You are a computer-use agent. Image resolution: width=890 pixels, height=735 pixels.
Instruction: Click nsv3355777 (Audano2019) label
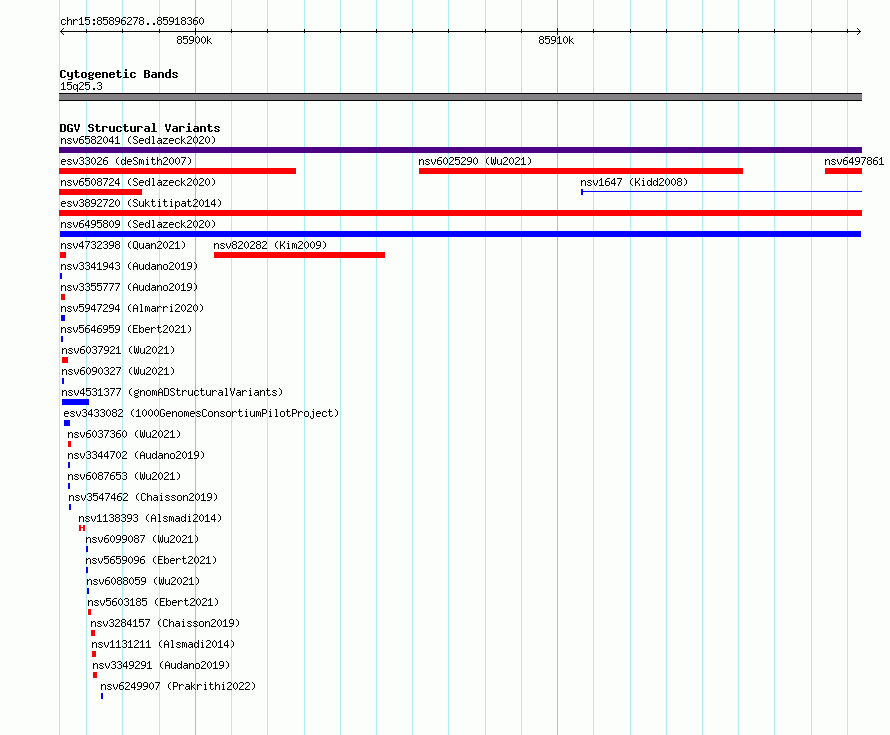click(129, 287)
